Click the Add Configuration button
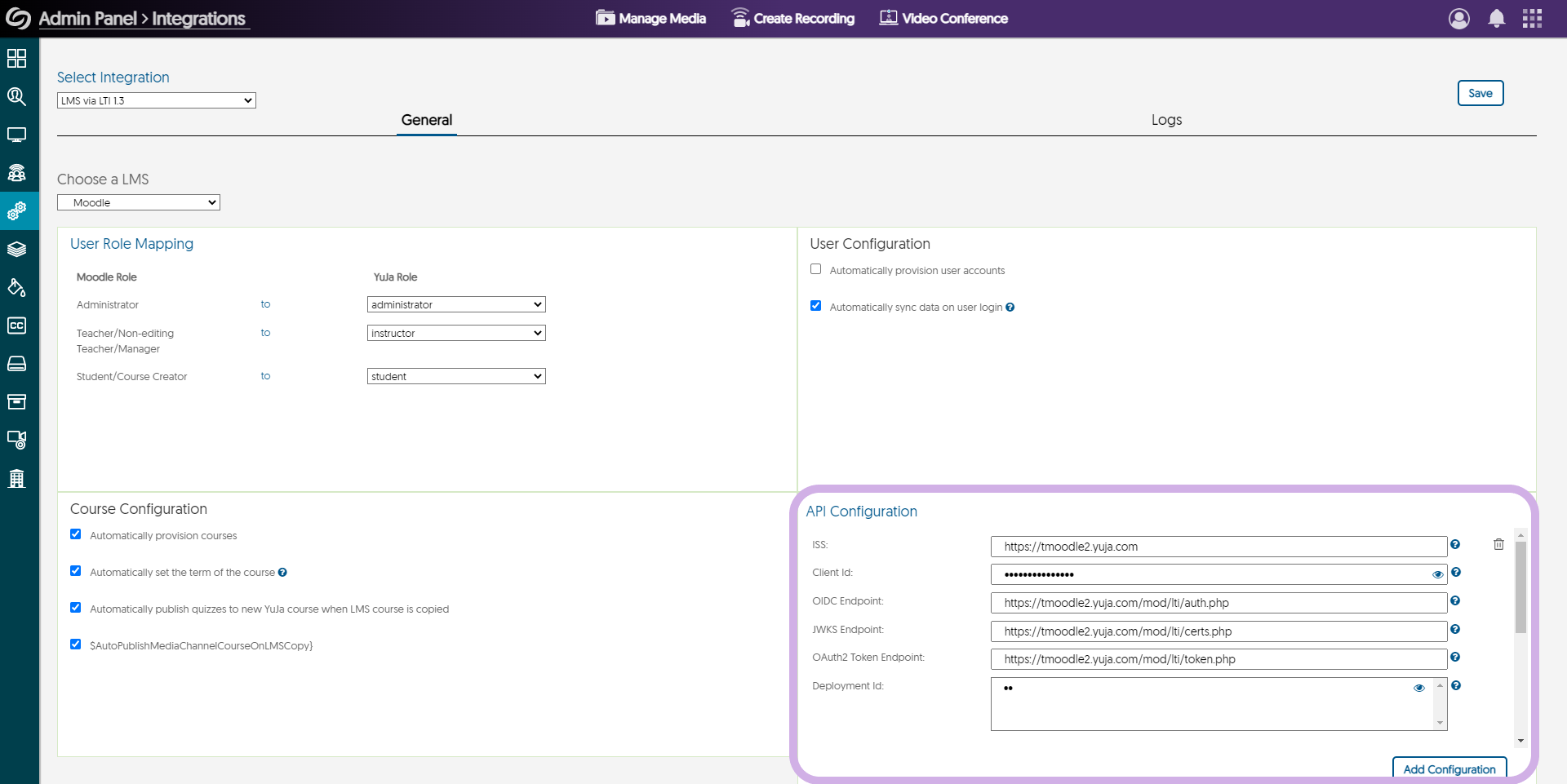Screen dimensions: 1567x784 point(1449,768)
